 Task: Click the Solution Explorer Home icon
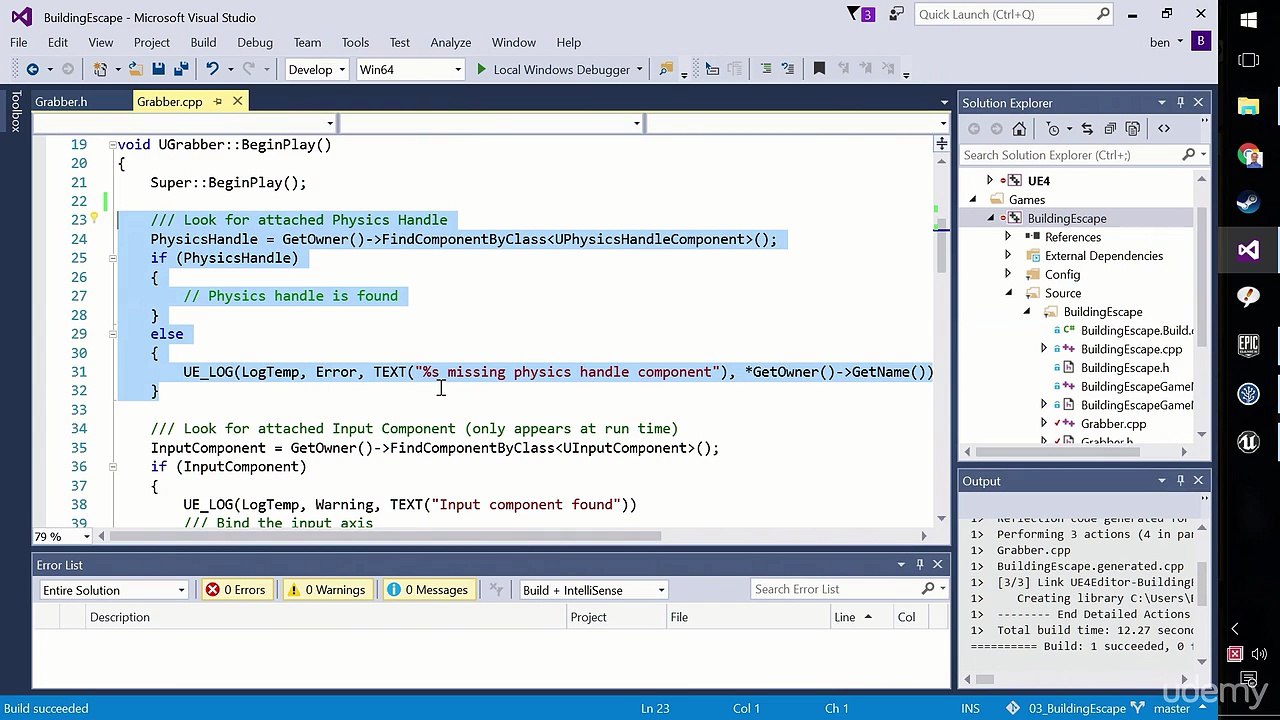coord(1019,129)
